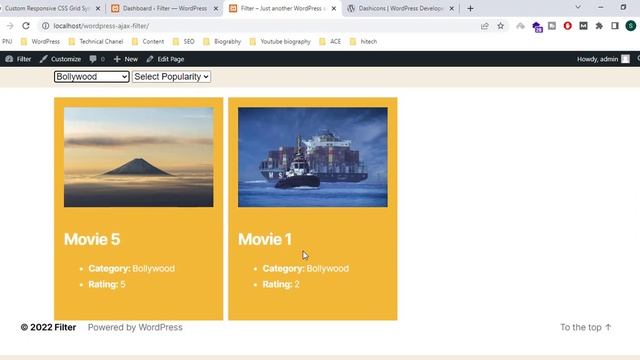The width and height of the screenshot is (640, 360).
Task: Click the forward navigation arrow
Action: click(x=10, y=26)
